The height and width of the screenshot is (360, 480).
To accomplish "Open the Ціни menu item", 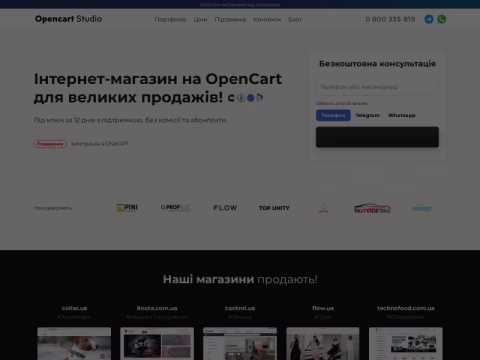I will point(200,19).
